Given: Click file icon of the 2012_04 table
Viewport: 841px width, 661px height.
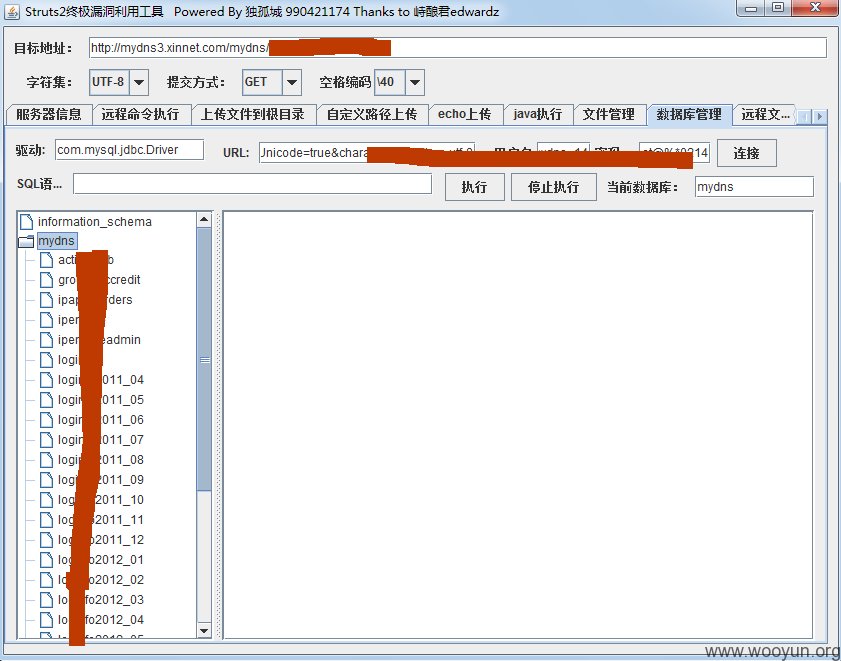Looking at the screenshot, I should 47,620.
